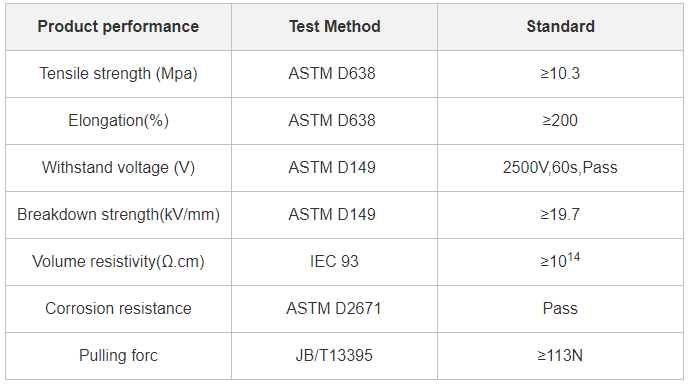Select the Volume resistivity(Ω.cm) cell
This screenshot has width=690, height=386.
[118, 262]
